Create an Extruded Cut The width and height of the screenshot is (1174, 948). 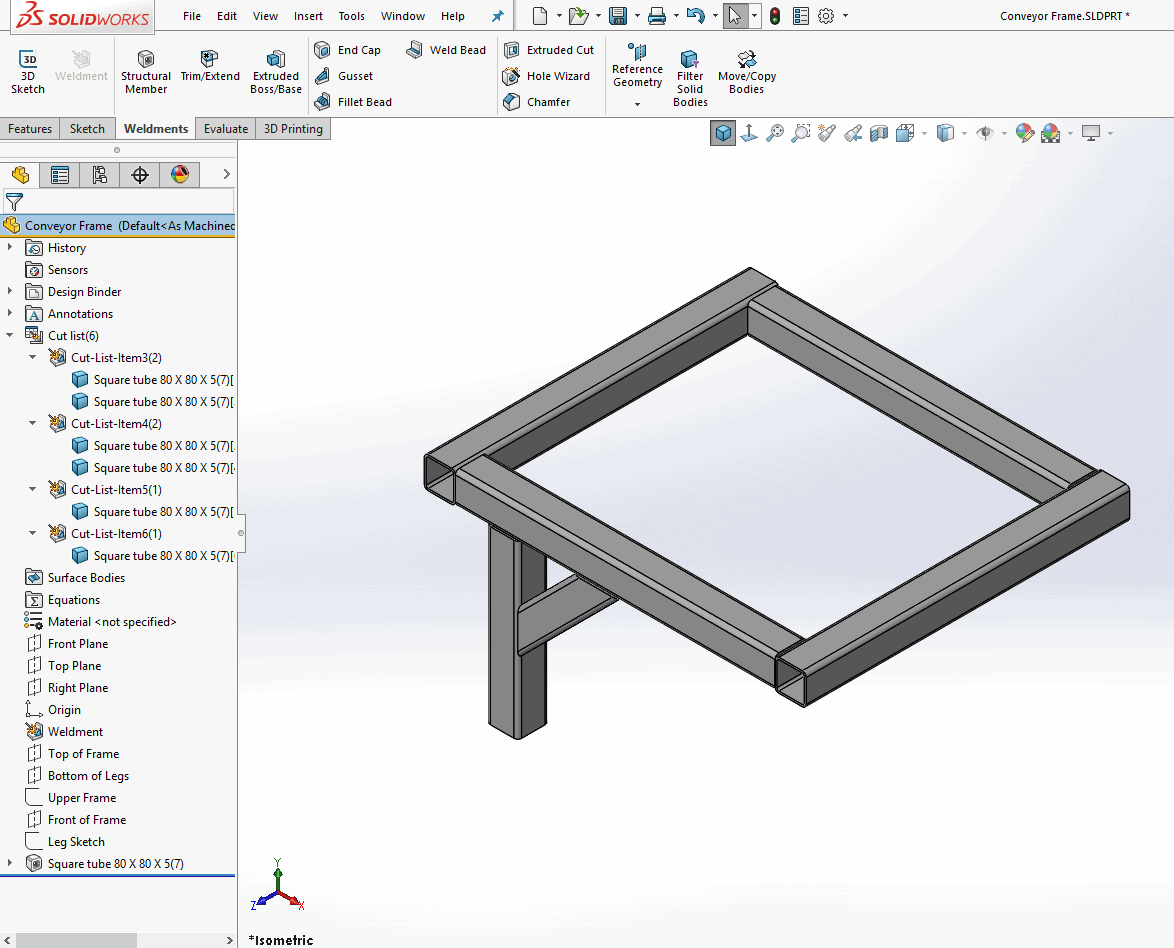tap(549, 50)
